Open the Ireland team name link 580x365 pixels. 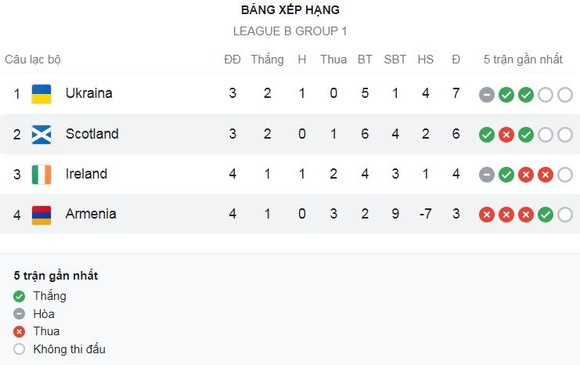(86, 174)
